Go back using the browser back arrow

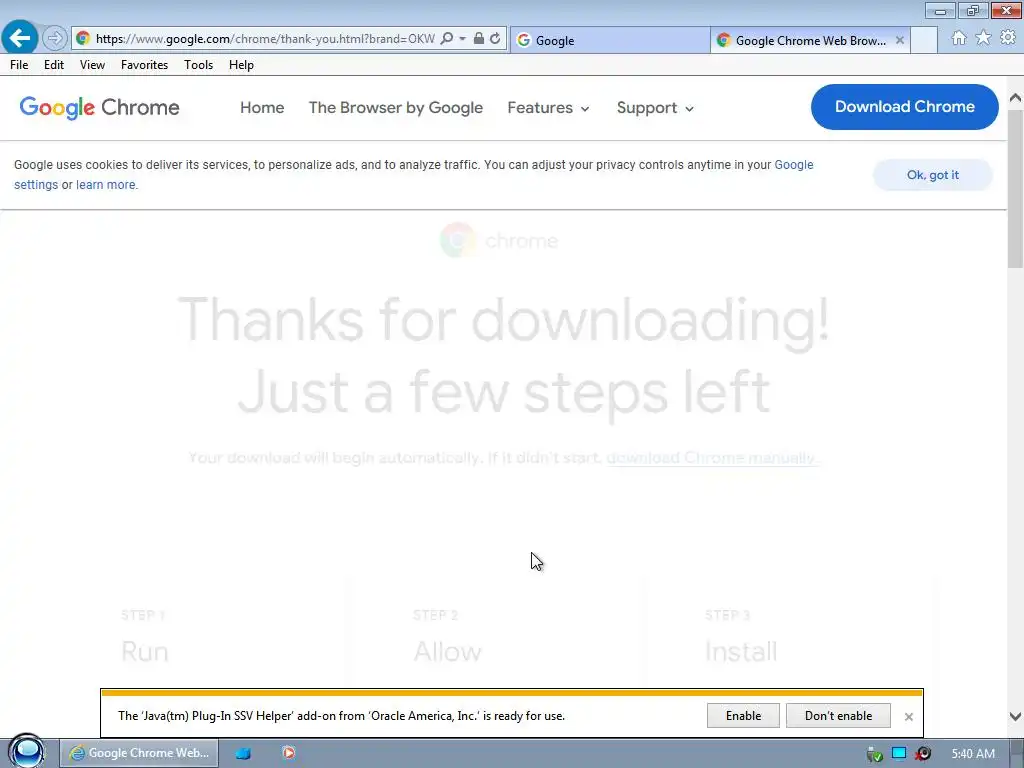click(x=20, y=38)
